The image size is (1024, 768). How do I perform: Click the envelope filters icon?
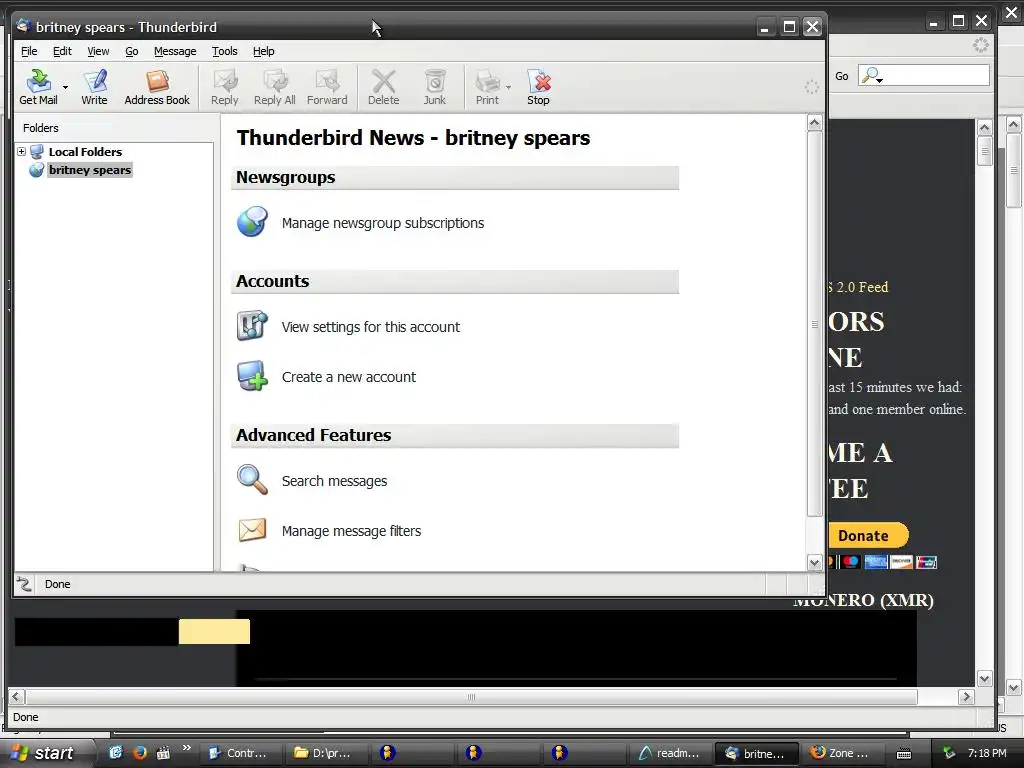point(252,530)
